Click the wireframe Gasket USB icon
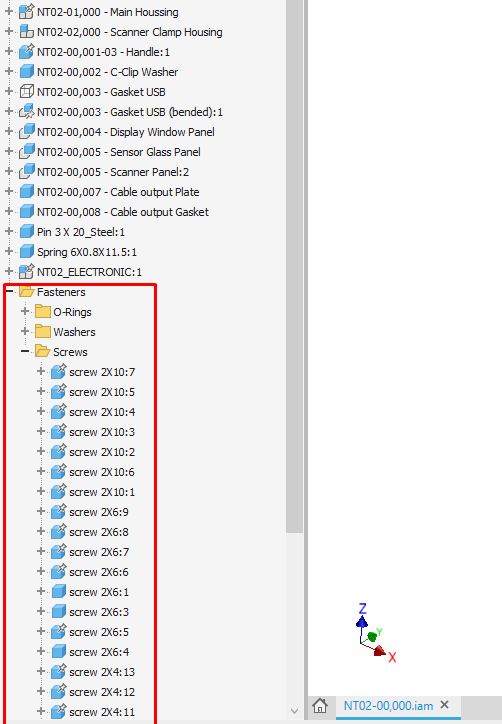The image size is (502, 724). click(27, 91)
